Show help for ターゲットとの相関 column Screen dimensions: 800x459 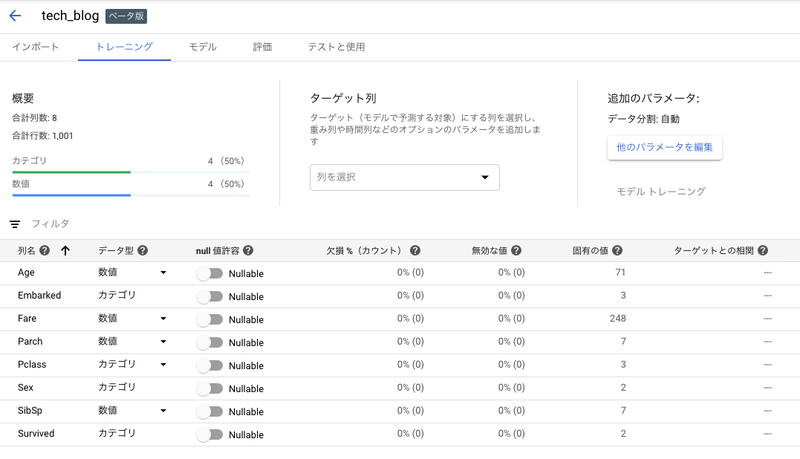coord(763,251)
